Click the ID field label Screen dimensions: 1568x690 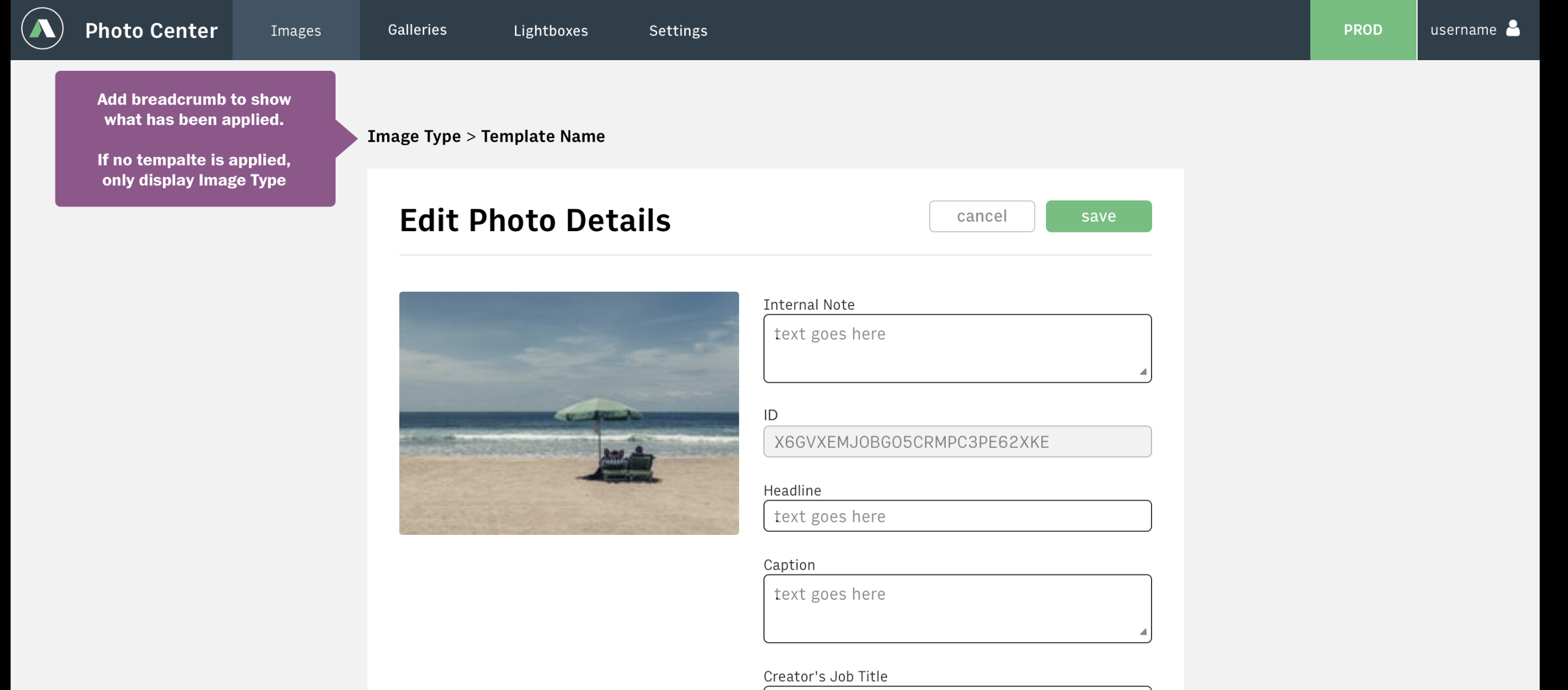(770, 415)
